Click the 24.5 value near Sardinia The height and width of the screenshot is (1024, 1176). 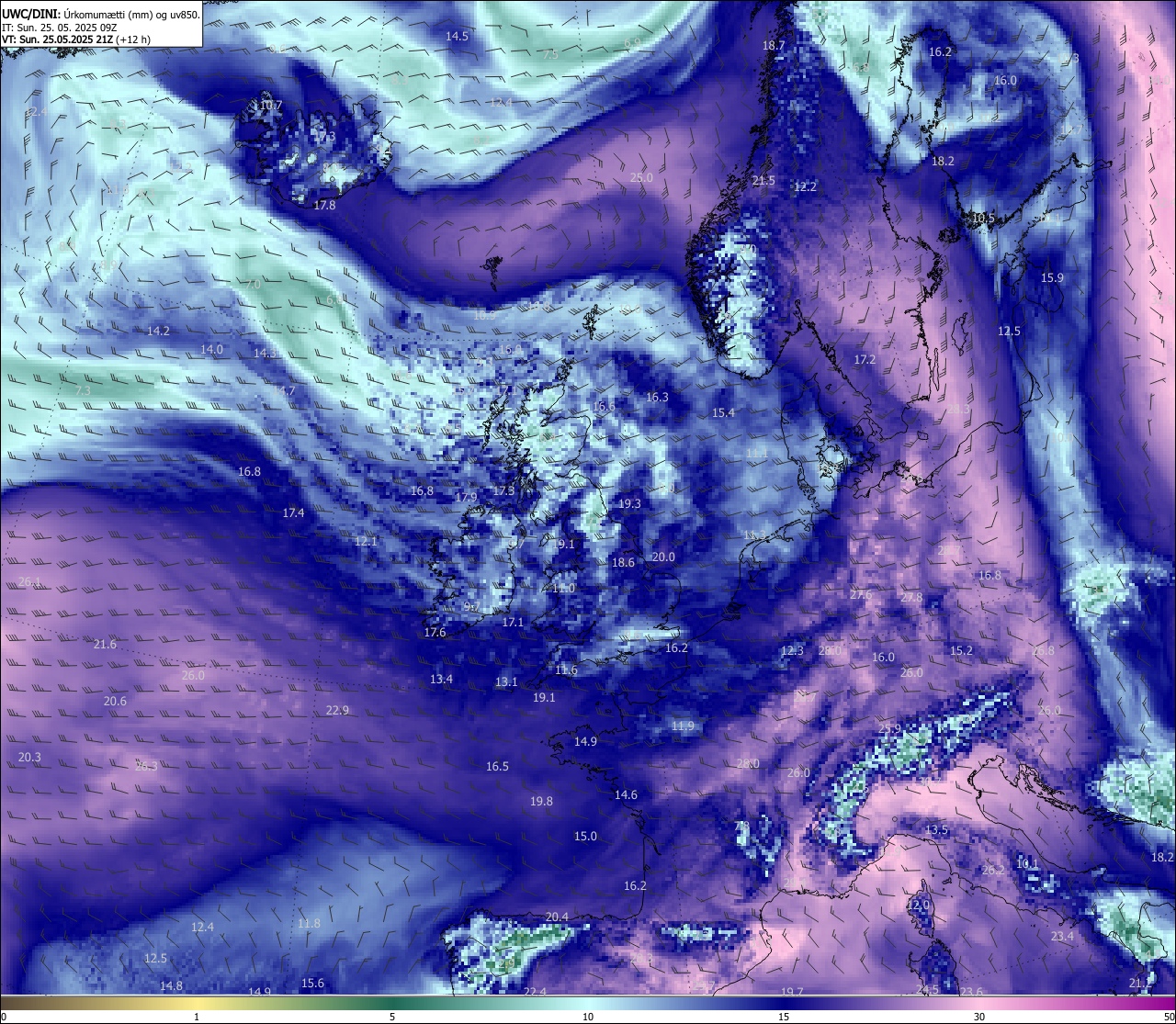pyautogui.click(x=927, y=989)
